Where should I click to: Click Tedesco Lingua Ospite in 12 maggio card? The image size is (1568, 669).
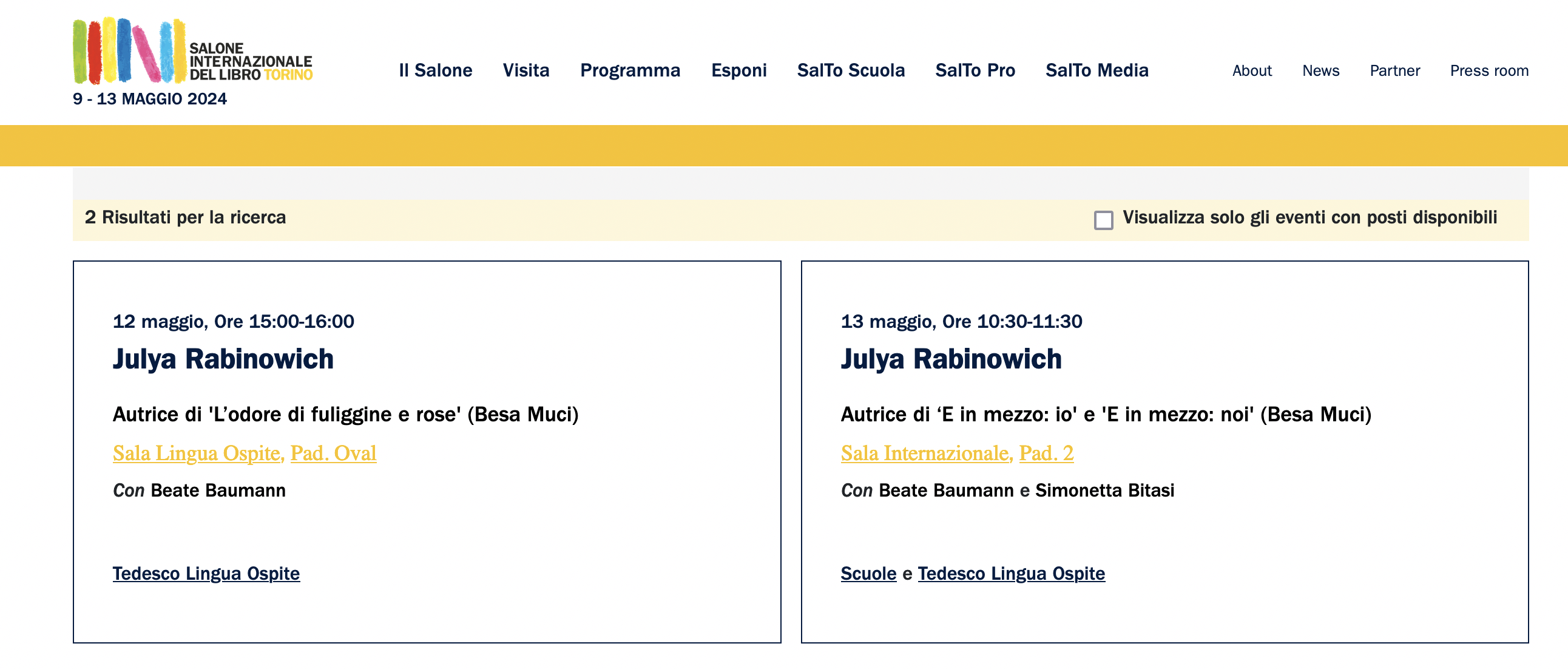(x=206, y=574)
